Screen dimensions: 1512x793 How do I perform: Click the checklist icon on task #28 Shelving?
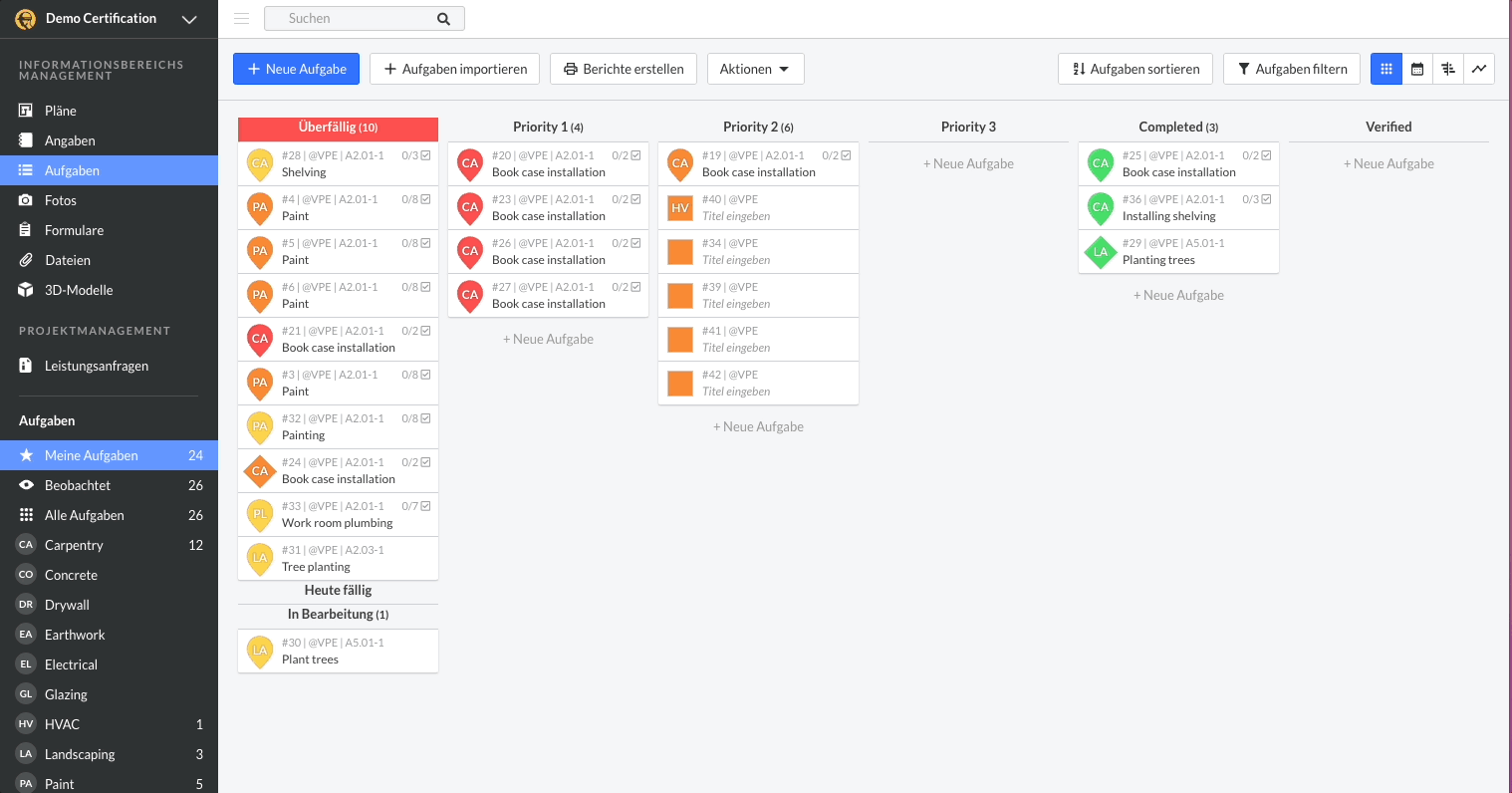pos(426,155)
